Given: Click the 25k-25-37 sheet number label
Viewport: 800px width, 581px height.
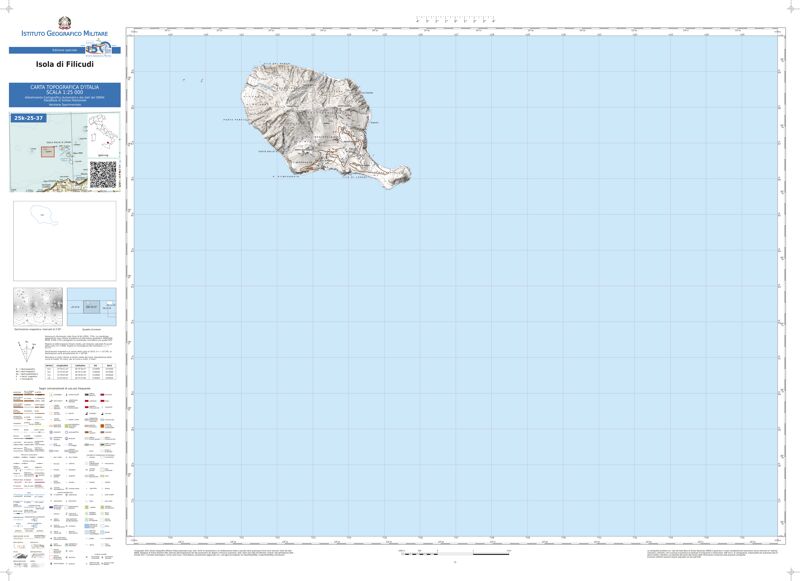Looking at the screenshot, I should coord(29,118).
